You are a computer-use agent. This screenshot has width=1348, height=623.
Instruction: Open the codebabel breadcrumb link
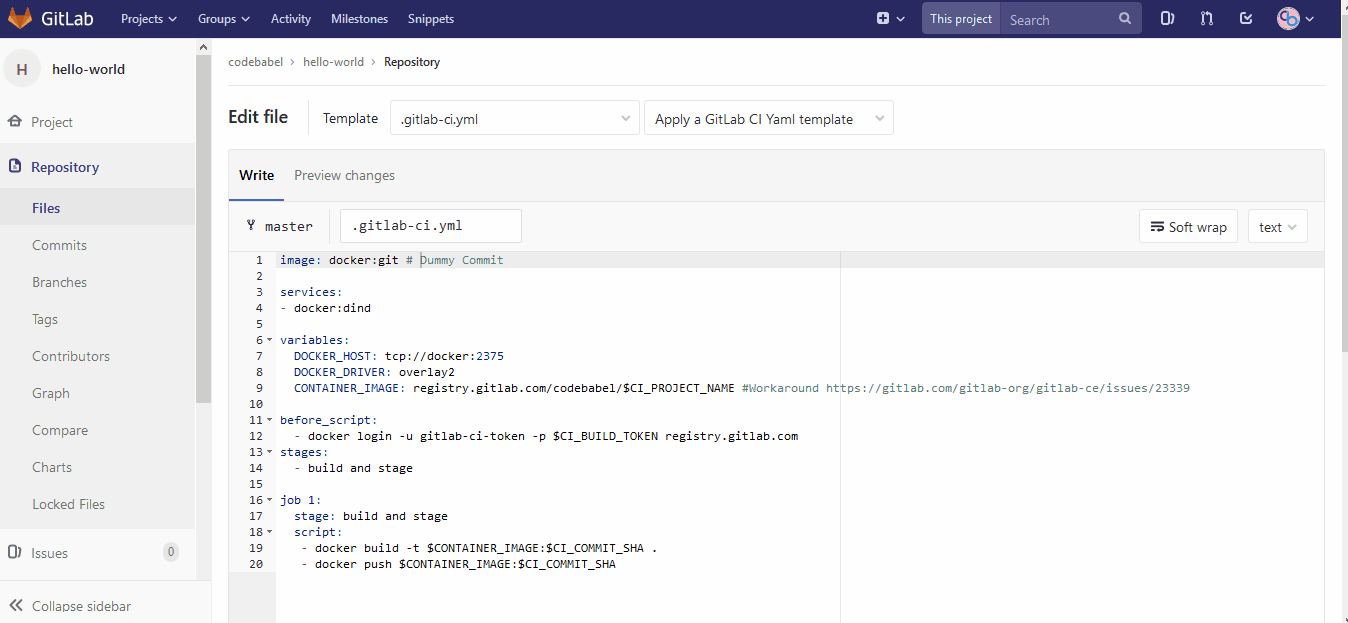click(x=255, y=61)
